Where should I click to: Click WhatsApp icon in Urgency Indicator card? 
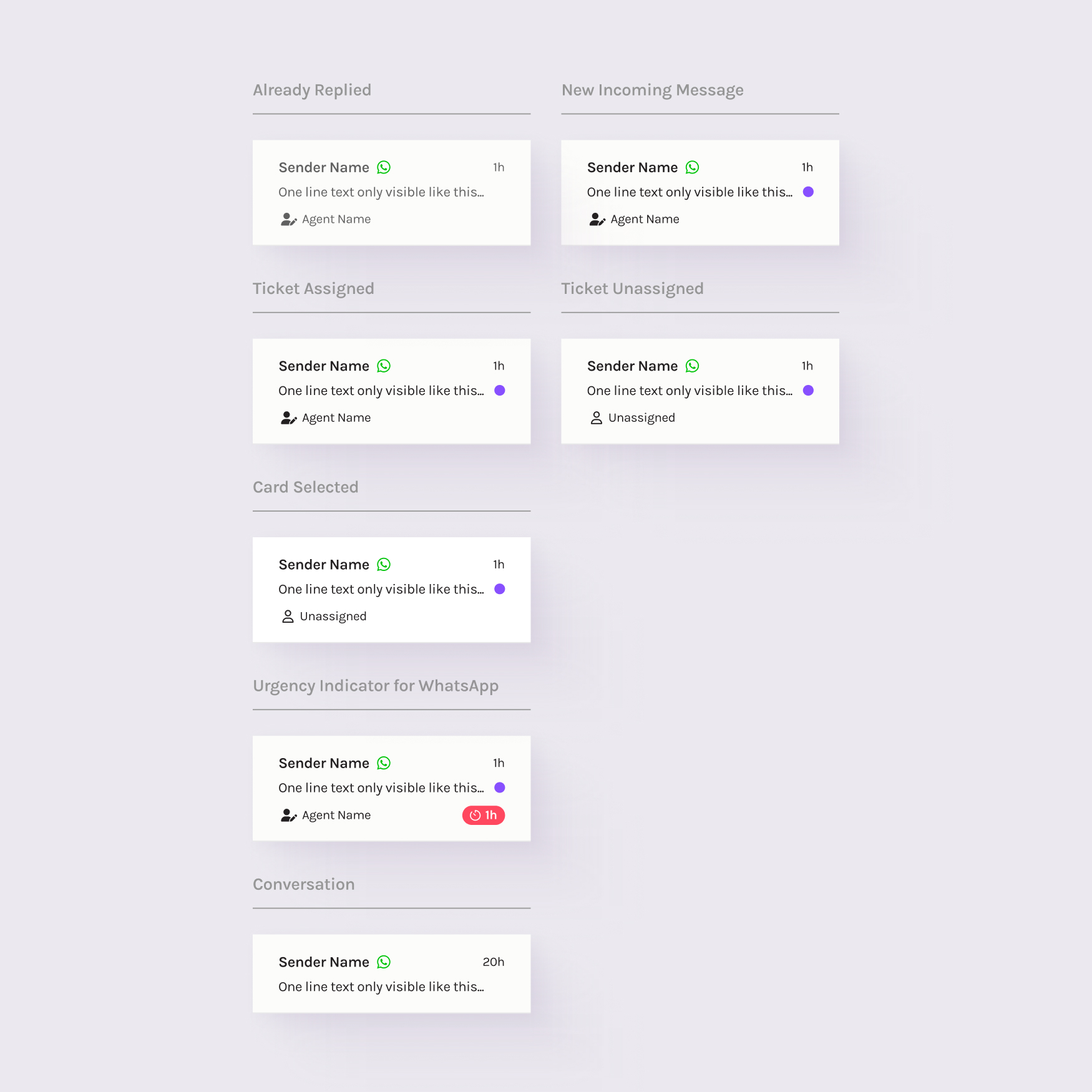coord(384,763)
